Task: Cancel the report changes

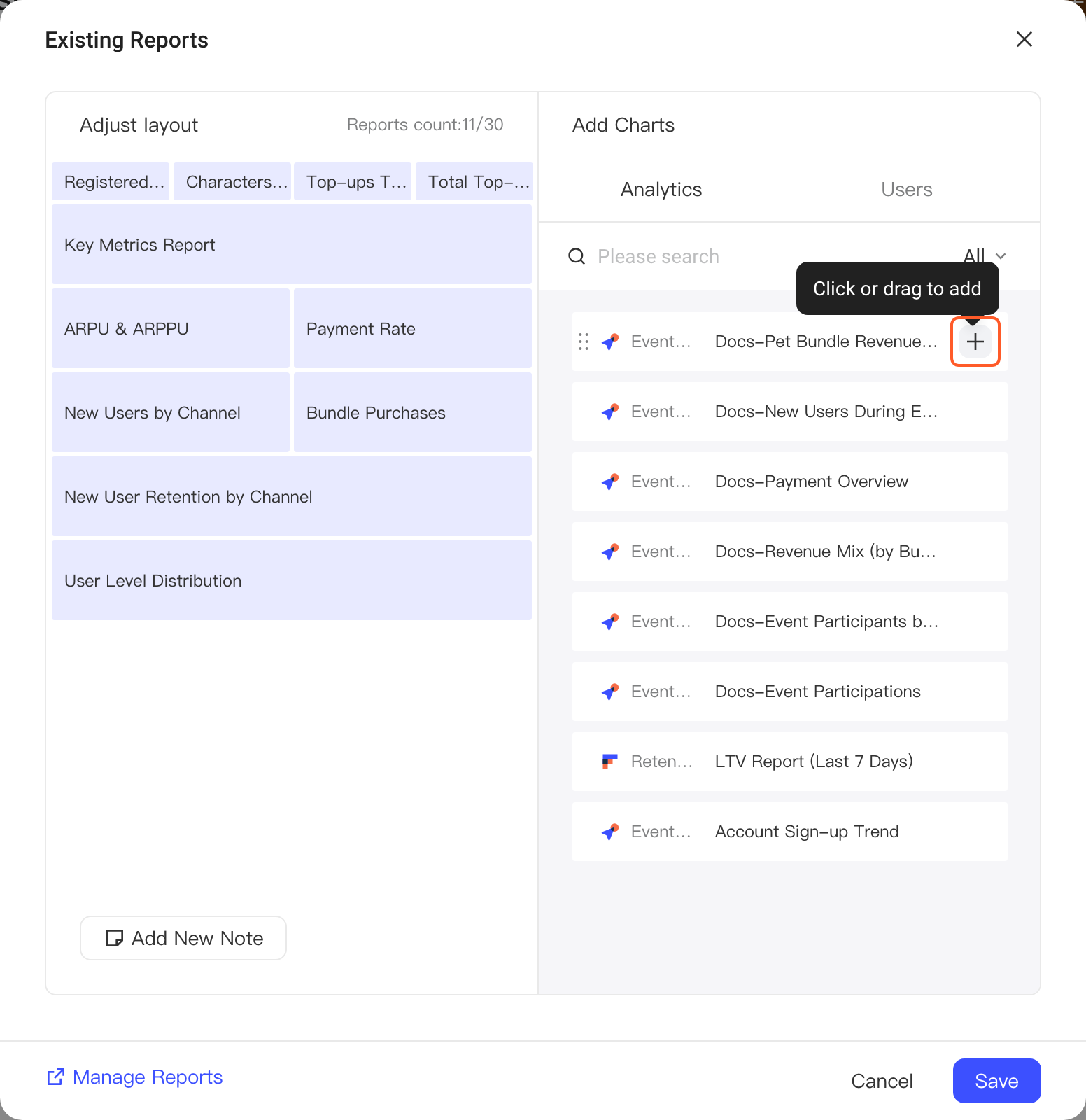Action: [x=882, y=1081]
